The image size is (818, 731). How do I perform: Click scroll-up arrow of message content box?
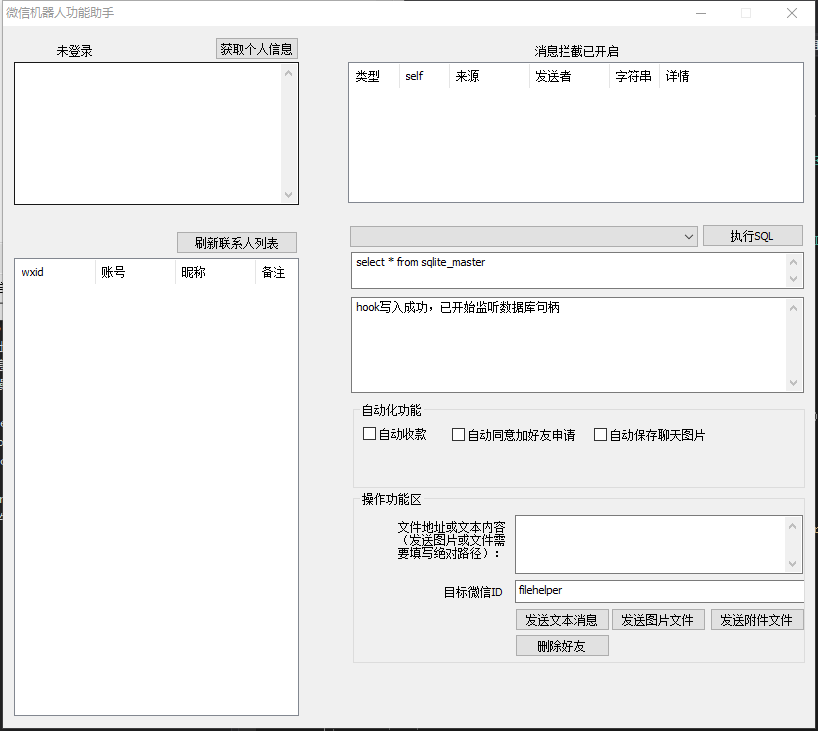tap(792, 526)
